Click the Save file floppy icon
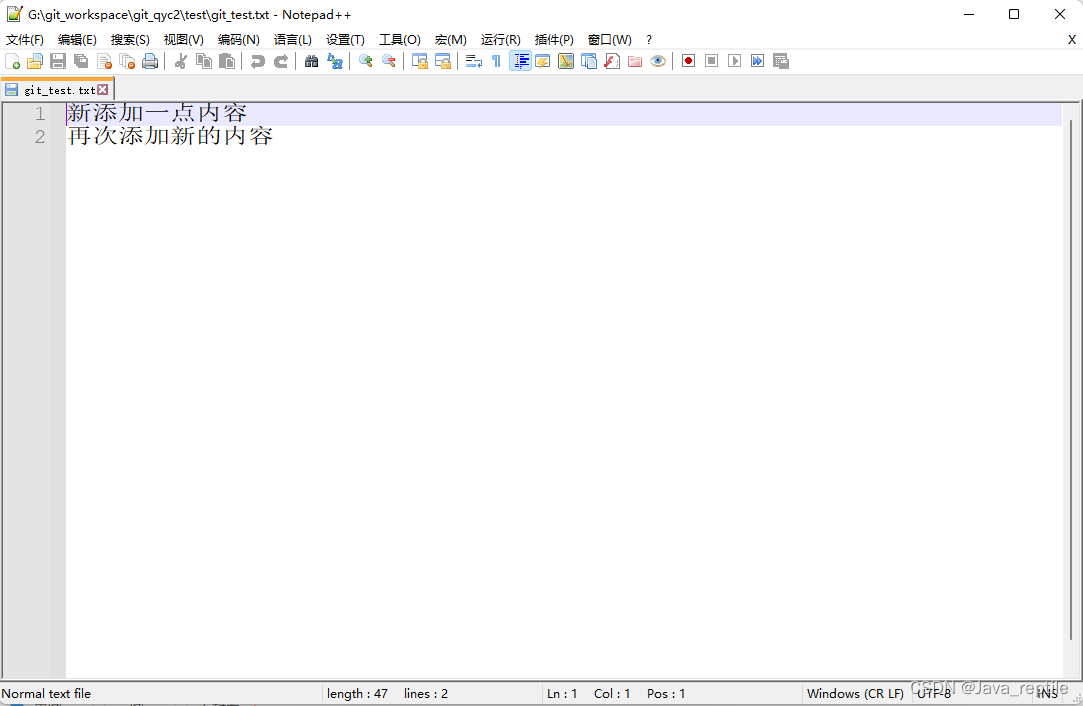This screenshot has width=1083, height=706. [x=58, y=61]
